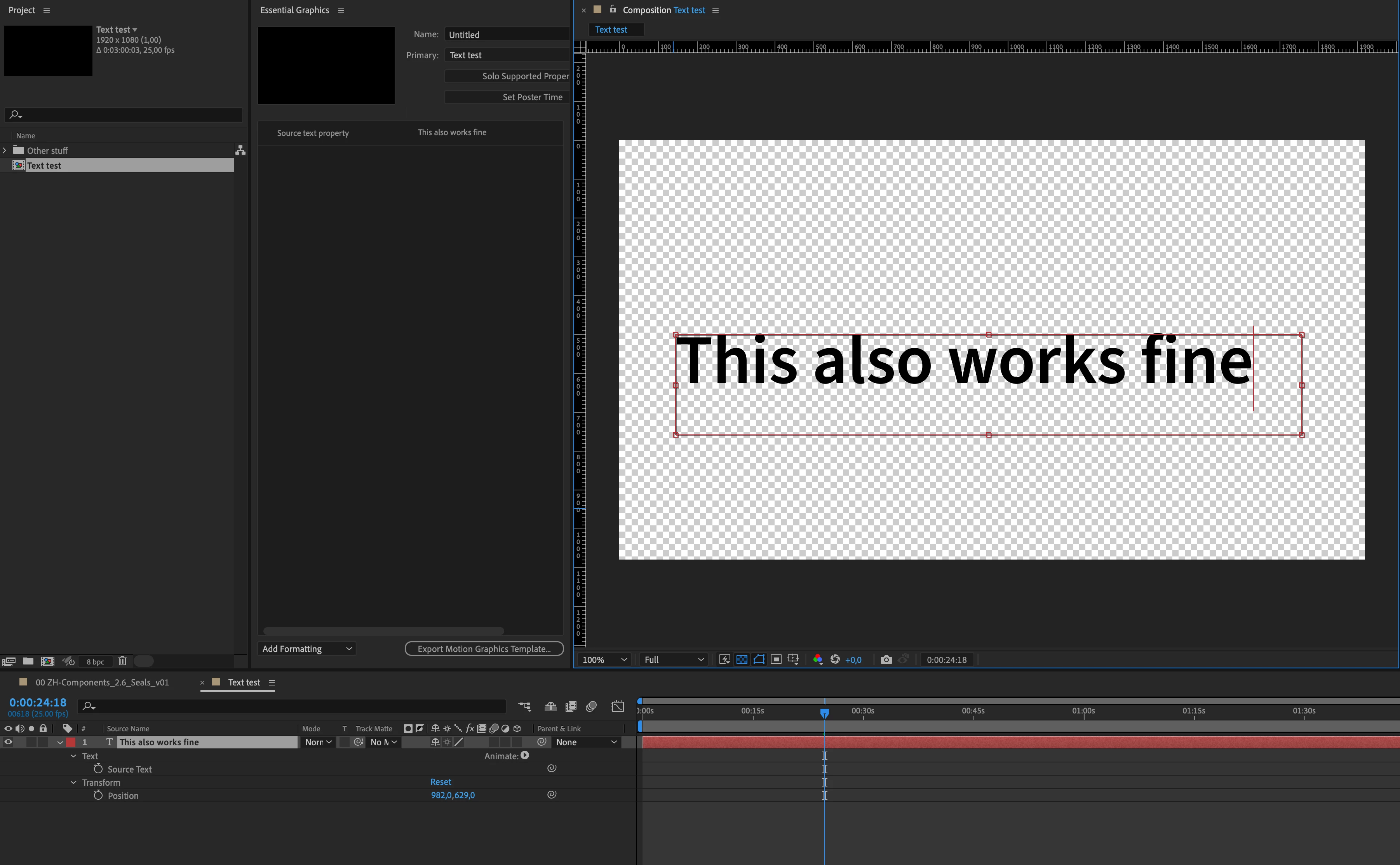This screenshot has height=865, width=1400.
Task: Toggle the Position stopwatch
Action: [98, 795]
